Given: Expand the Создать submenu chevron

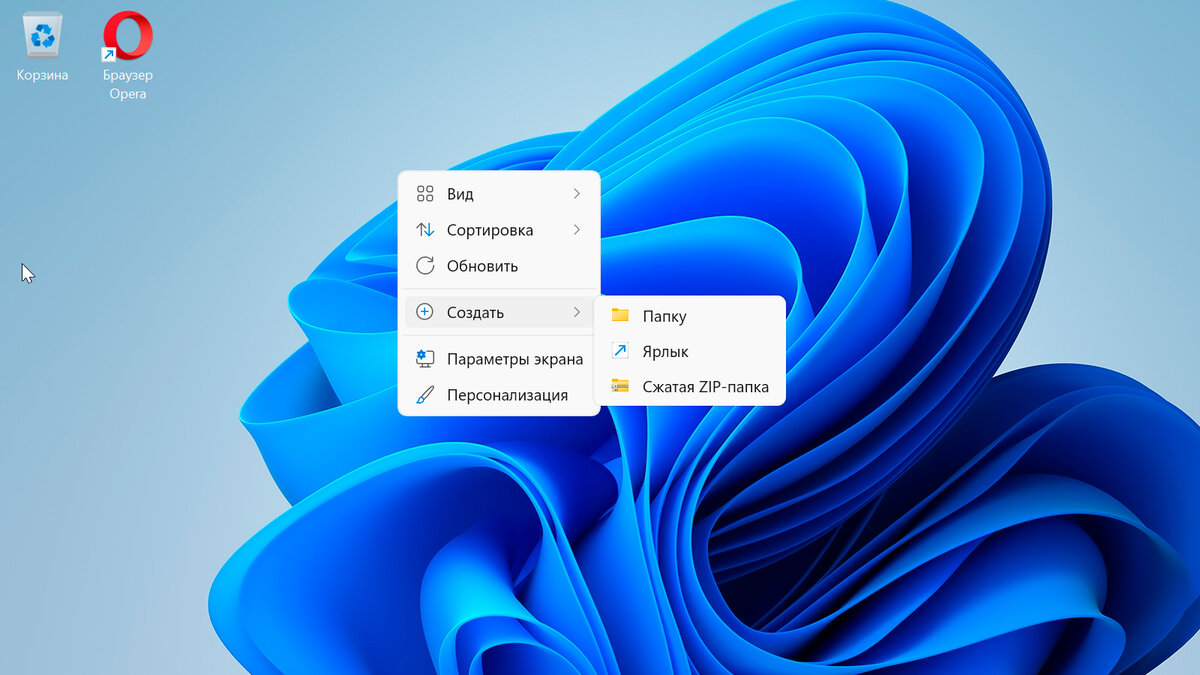Looking at the screenshot, I should 577,312.
